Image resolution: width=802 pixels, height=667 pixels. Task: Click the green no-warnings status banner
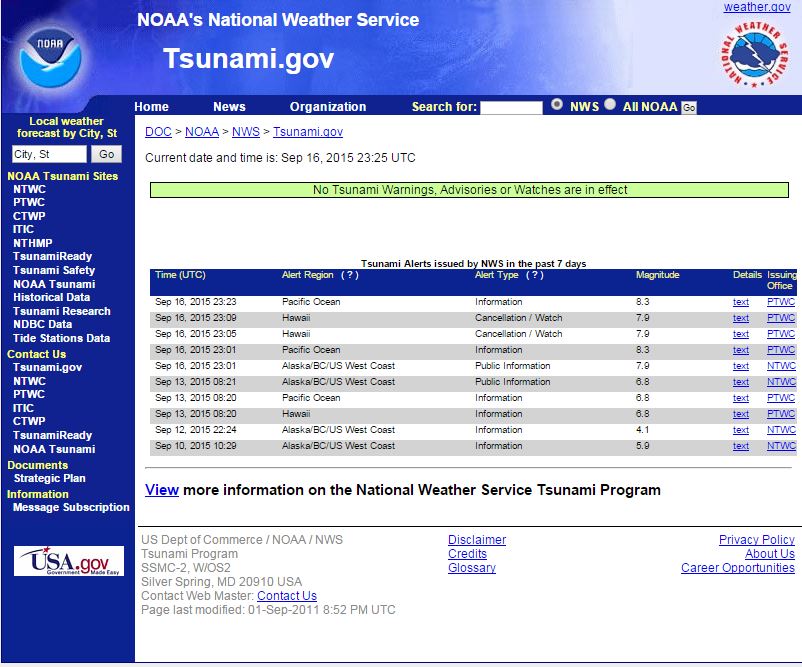[470, 190]
